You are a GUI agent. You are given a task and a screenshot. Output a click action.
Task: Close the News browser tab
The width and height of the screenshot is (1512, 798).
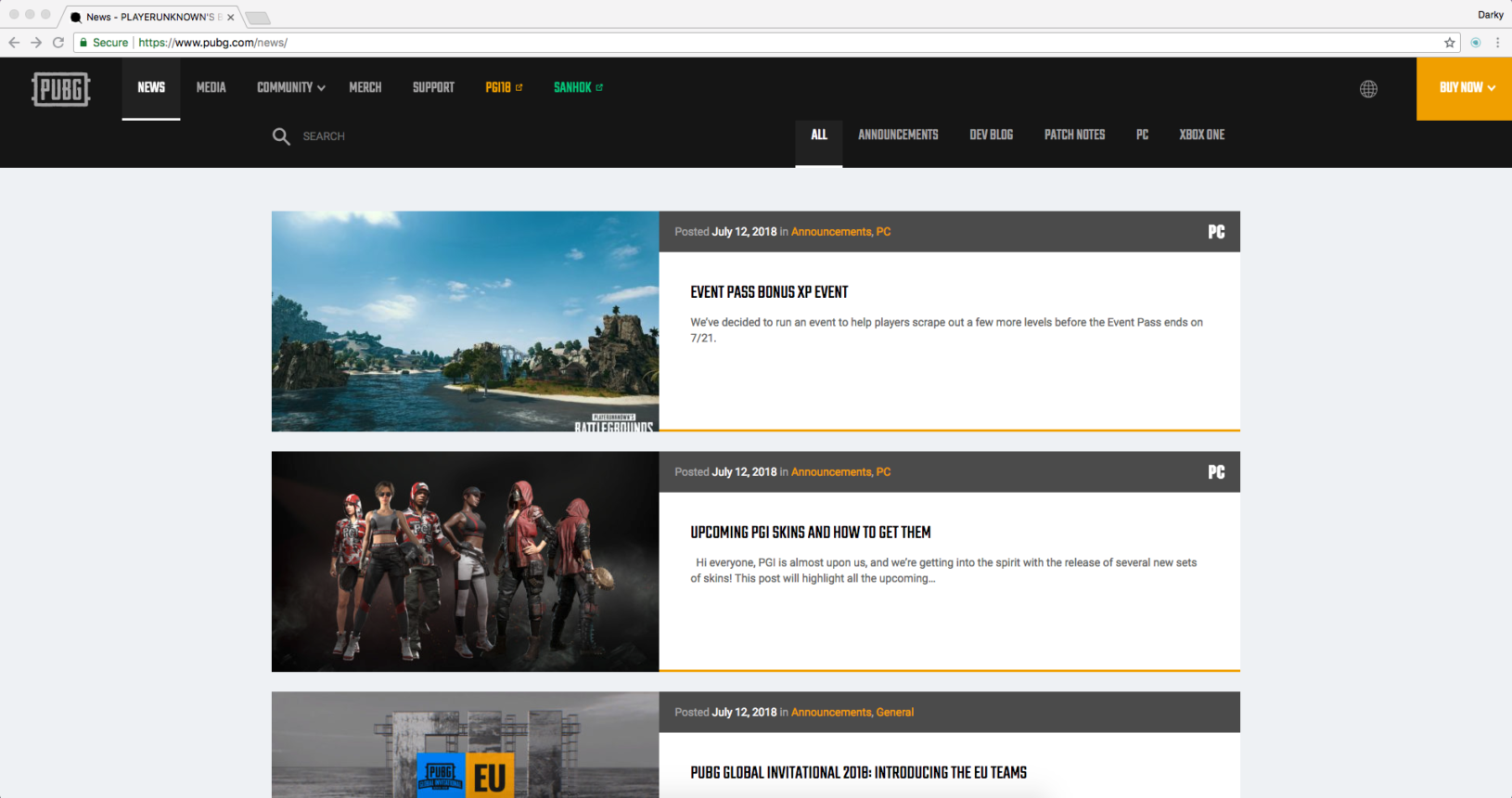[231, 17]
